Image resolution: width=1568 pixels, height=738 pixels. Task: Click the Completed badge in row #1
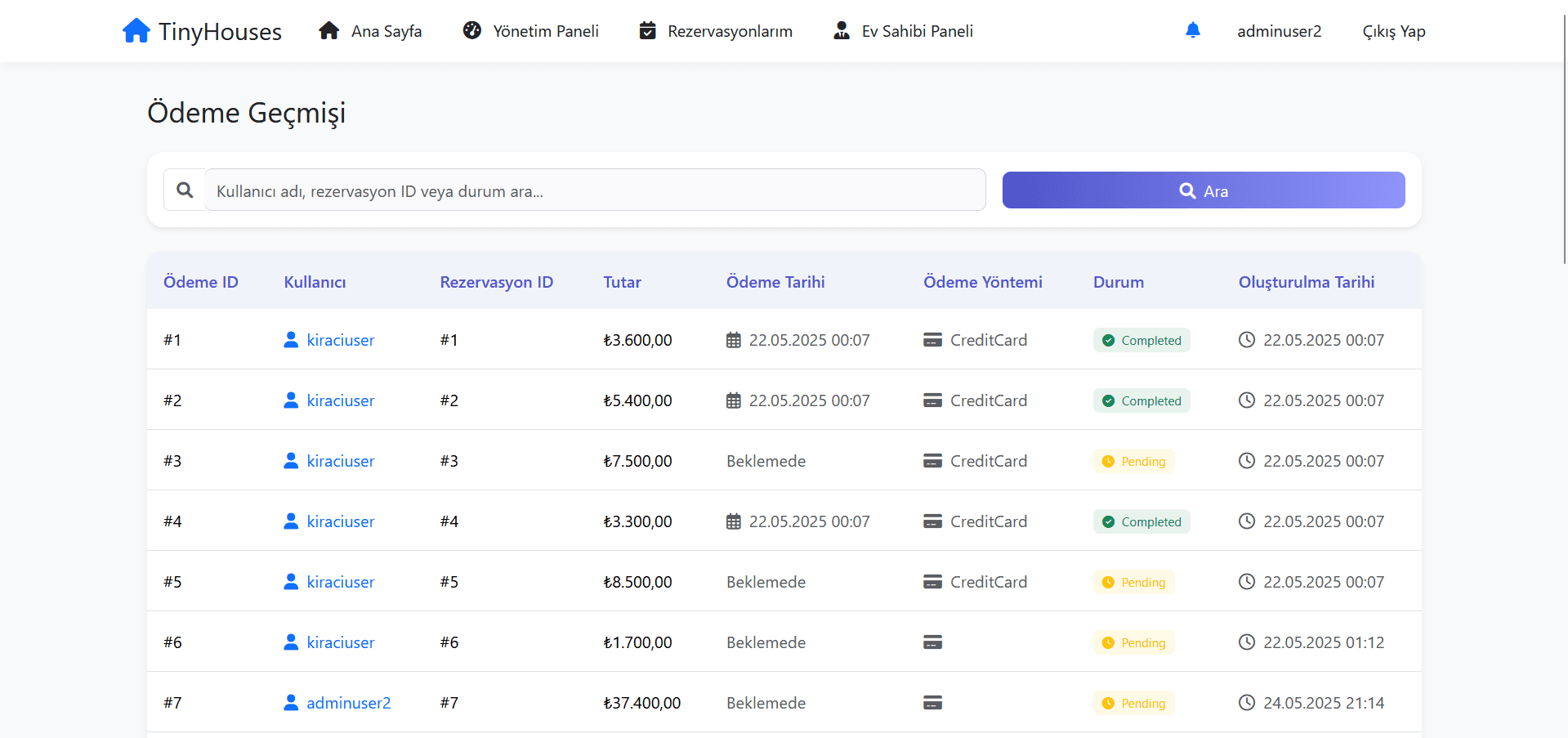pyautogui.click(x=1141, y=340)
